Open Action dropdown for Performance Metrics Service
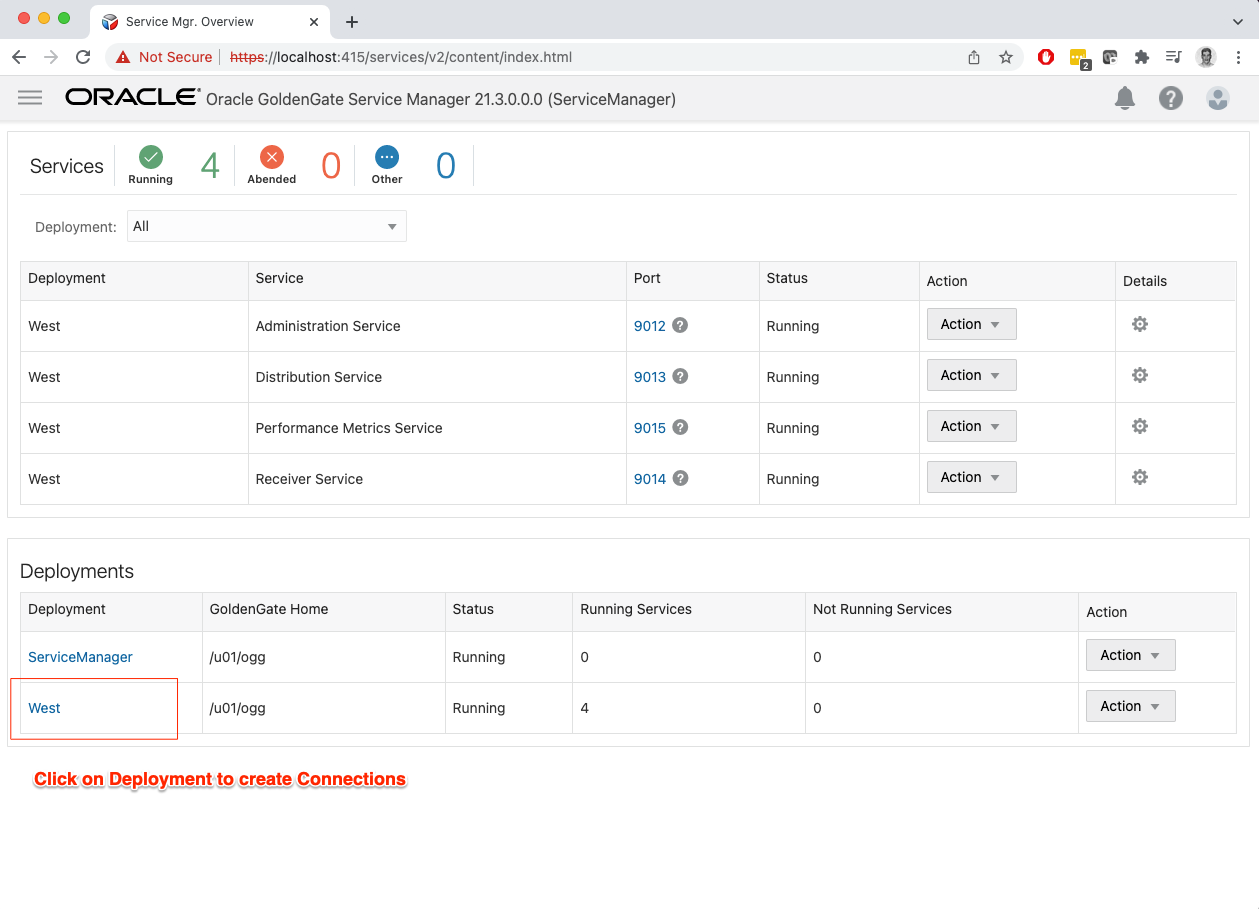 [971, 427]
